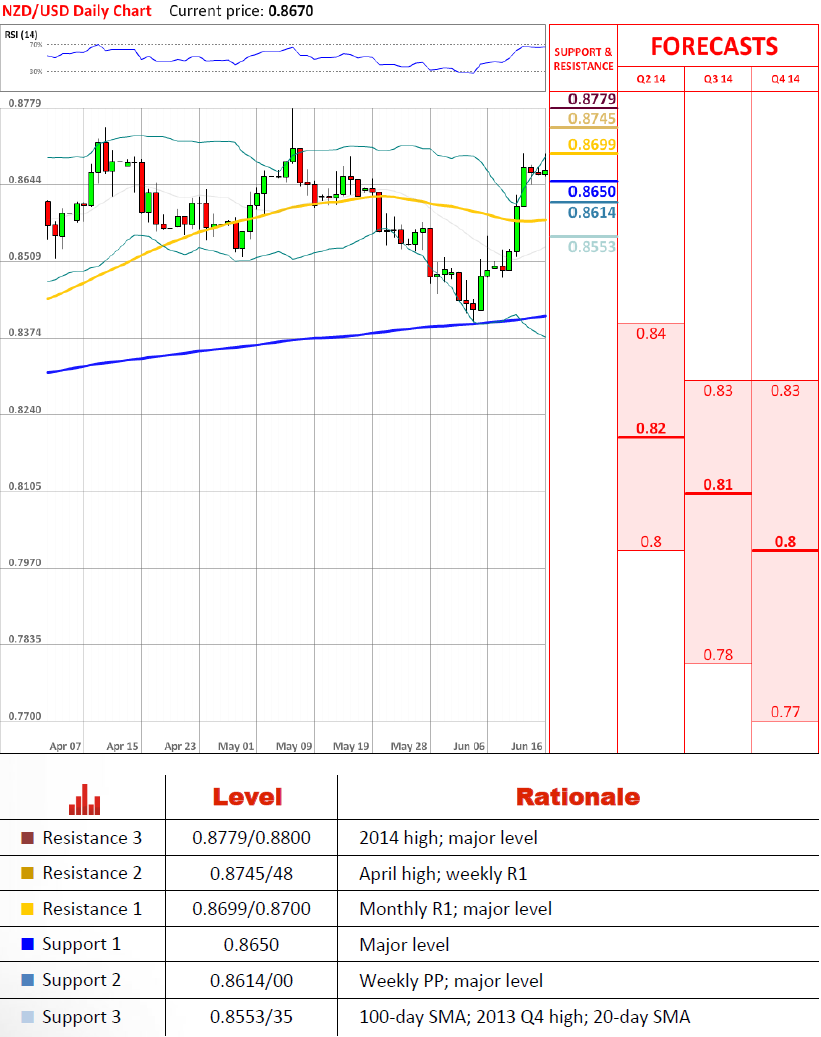Image resolution: width=821 pixels, height=1037 pixels.
Task: Click the Apr 07 date axis label
Action: (x=65, y=746)
